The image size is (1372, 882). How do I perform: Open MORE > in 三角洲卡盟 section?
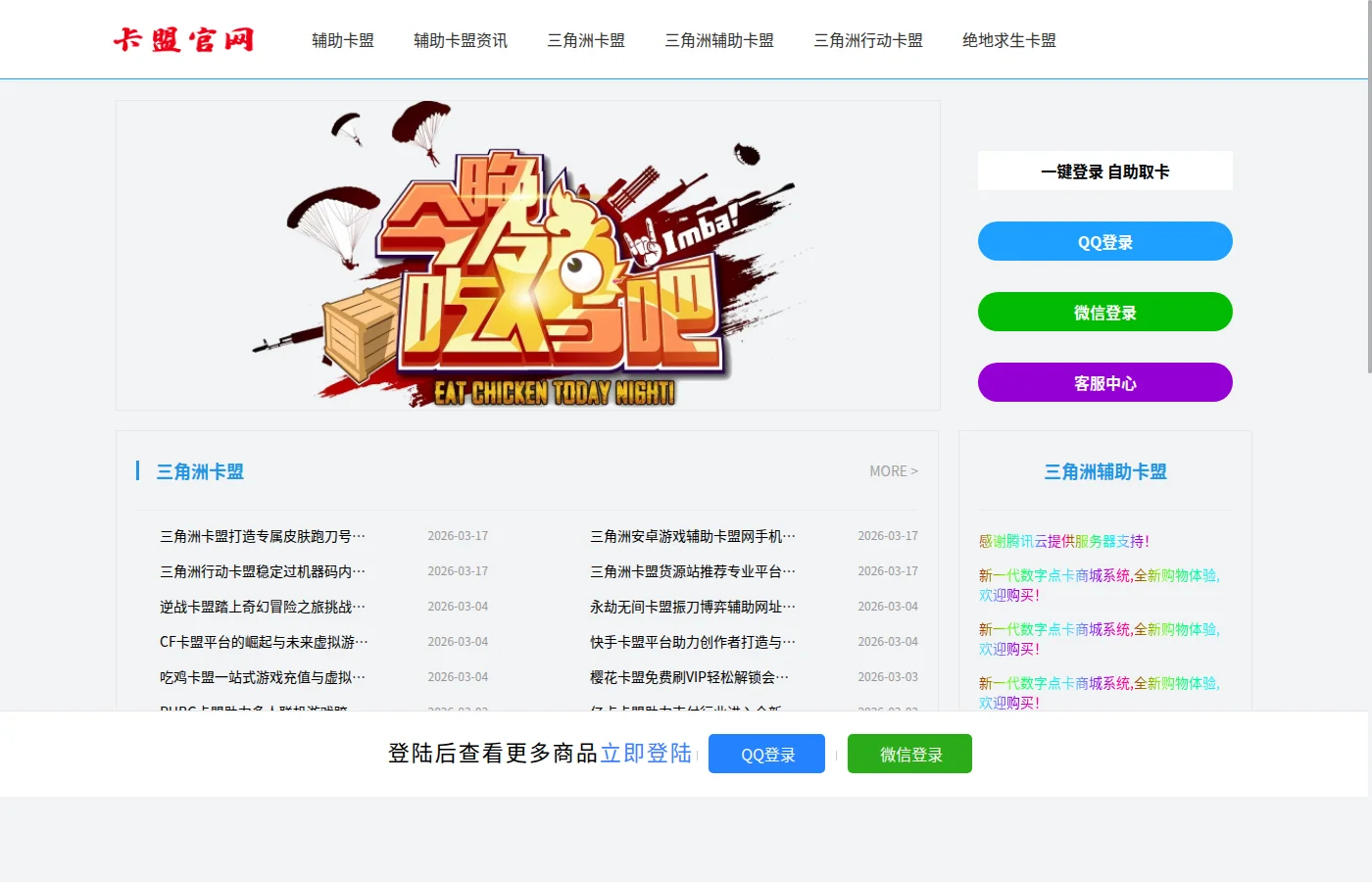(x=894, y=471)
